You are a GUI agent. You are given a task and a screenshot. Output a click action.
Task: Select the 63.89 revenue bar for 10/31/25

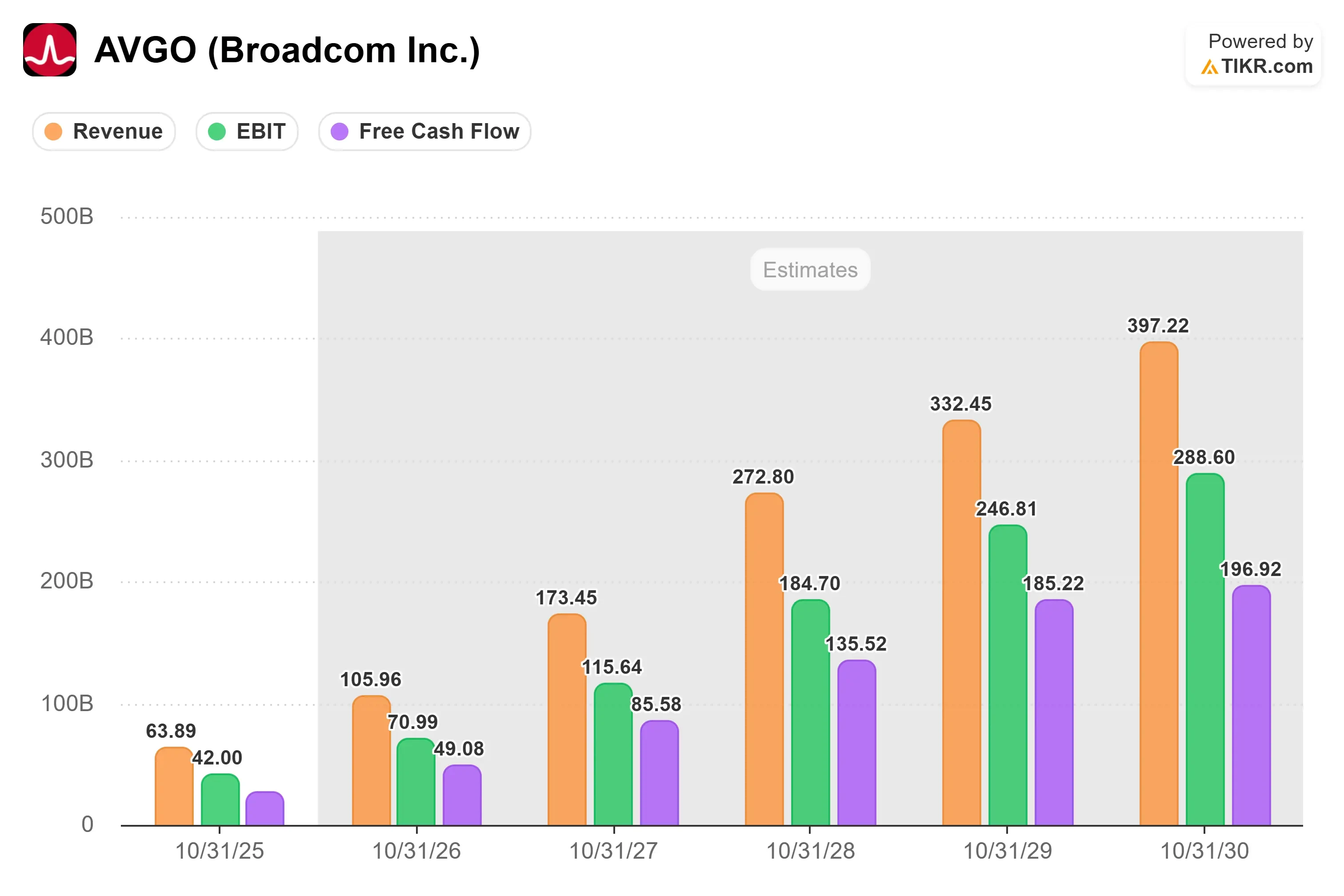pyautogui.click(x=174, y=786)
